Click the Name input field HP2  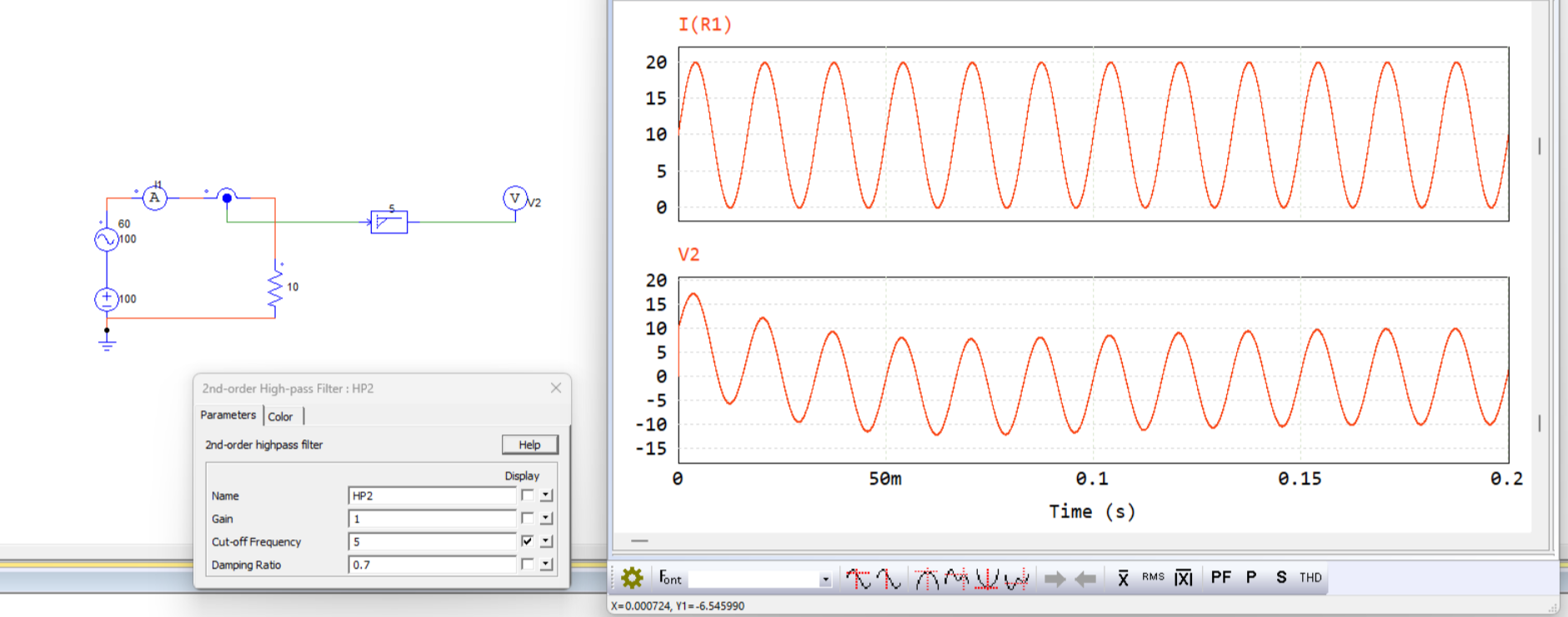pos(432,495)
